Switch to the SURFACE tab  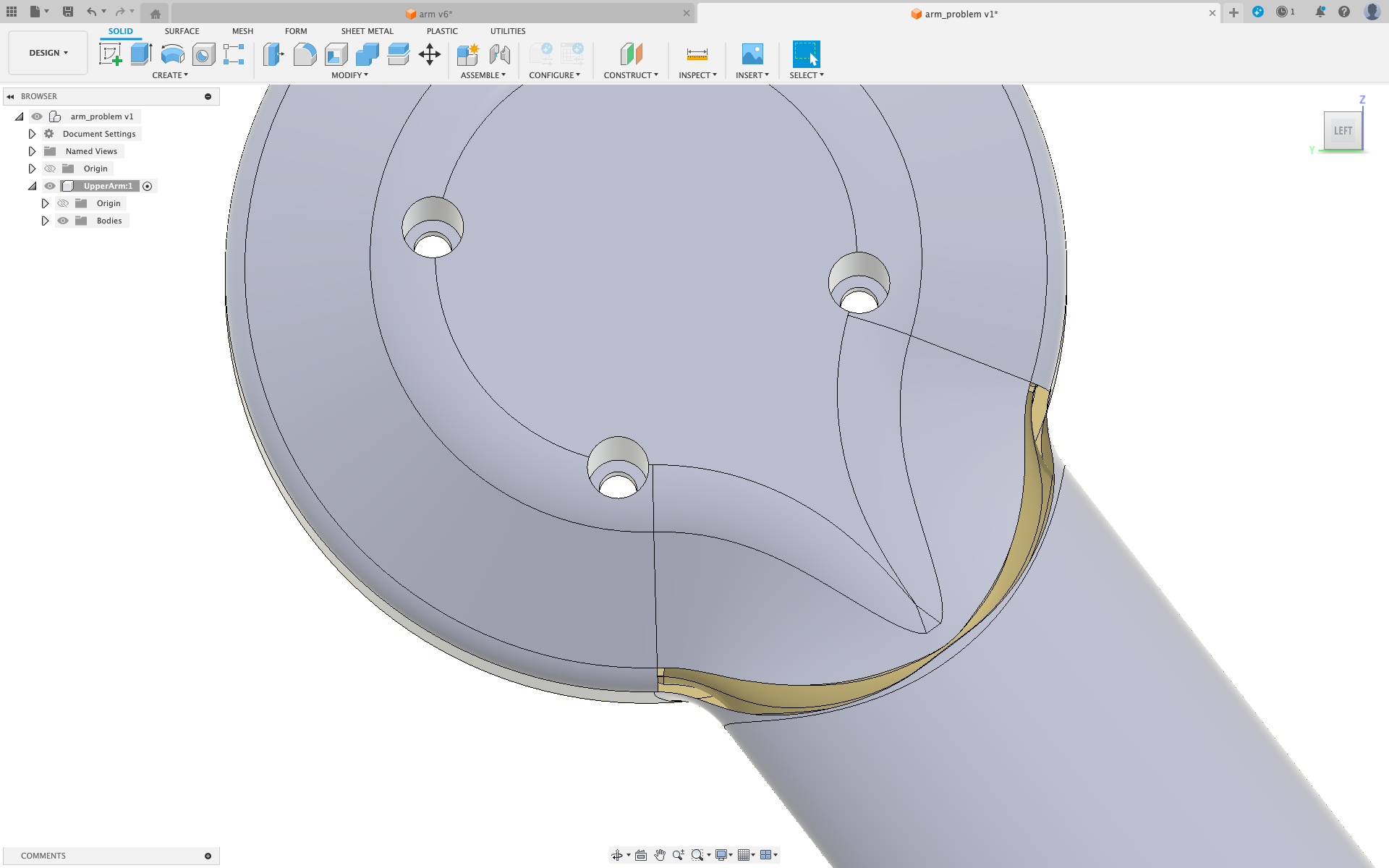click(182, 31)
